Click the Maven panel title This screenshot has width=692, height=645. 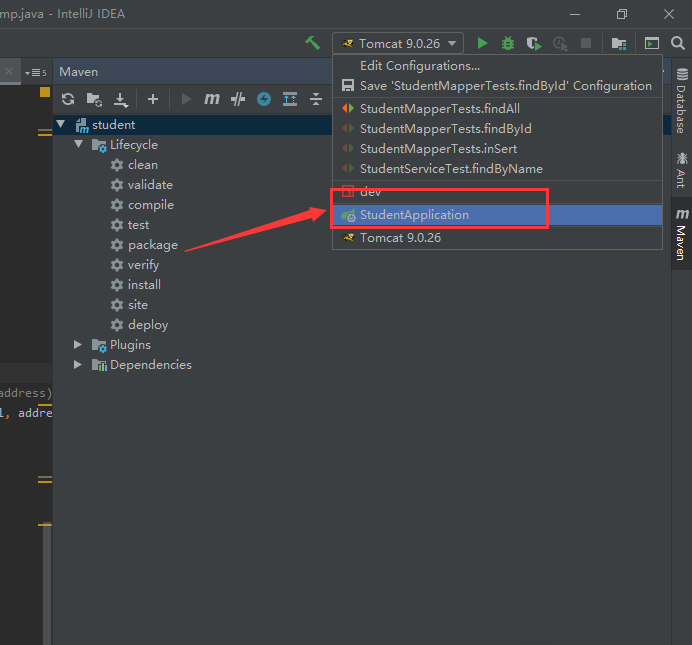pos(79,72)
